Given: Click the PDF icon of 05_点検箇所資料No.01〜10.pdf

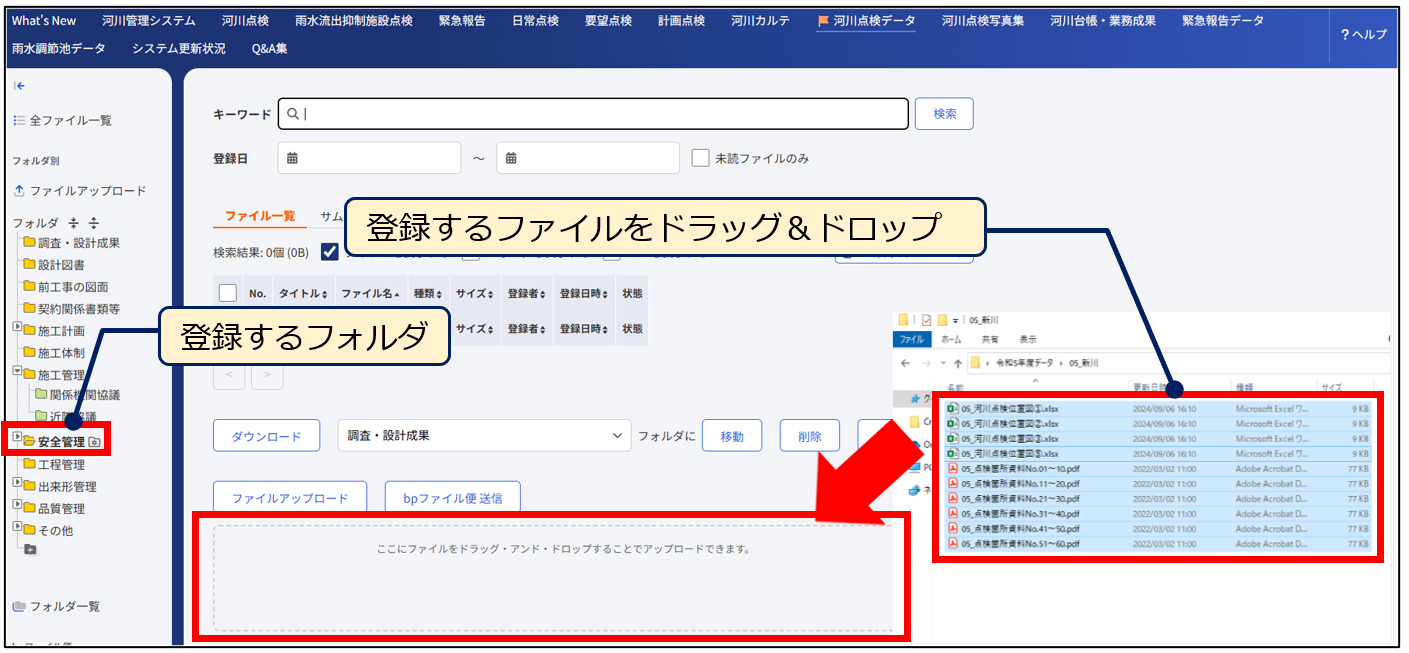Looking at the screenshot, I should click(953, 468).
